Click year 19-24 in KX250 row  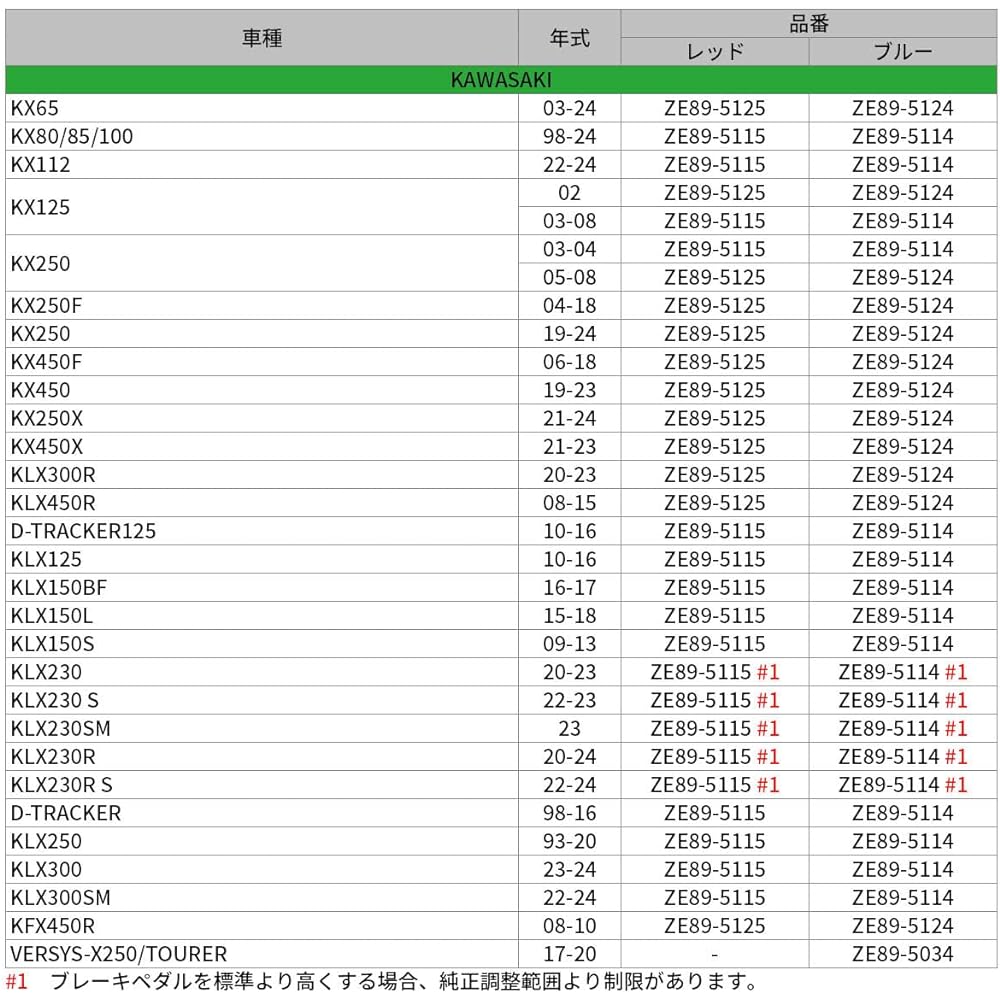click(x=570, y=334)
